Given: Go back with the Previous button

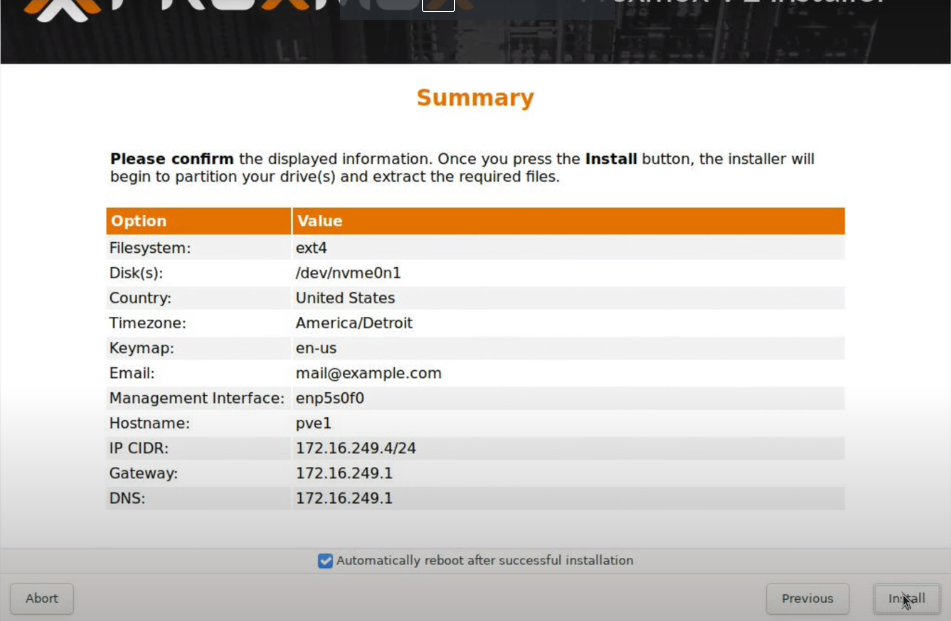Looking at the screenshot, I should (807, 599).
